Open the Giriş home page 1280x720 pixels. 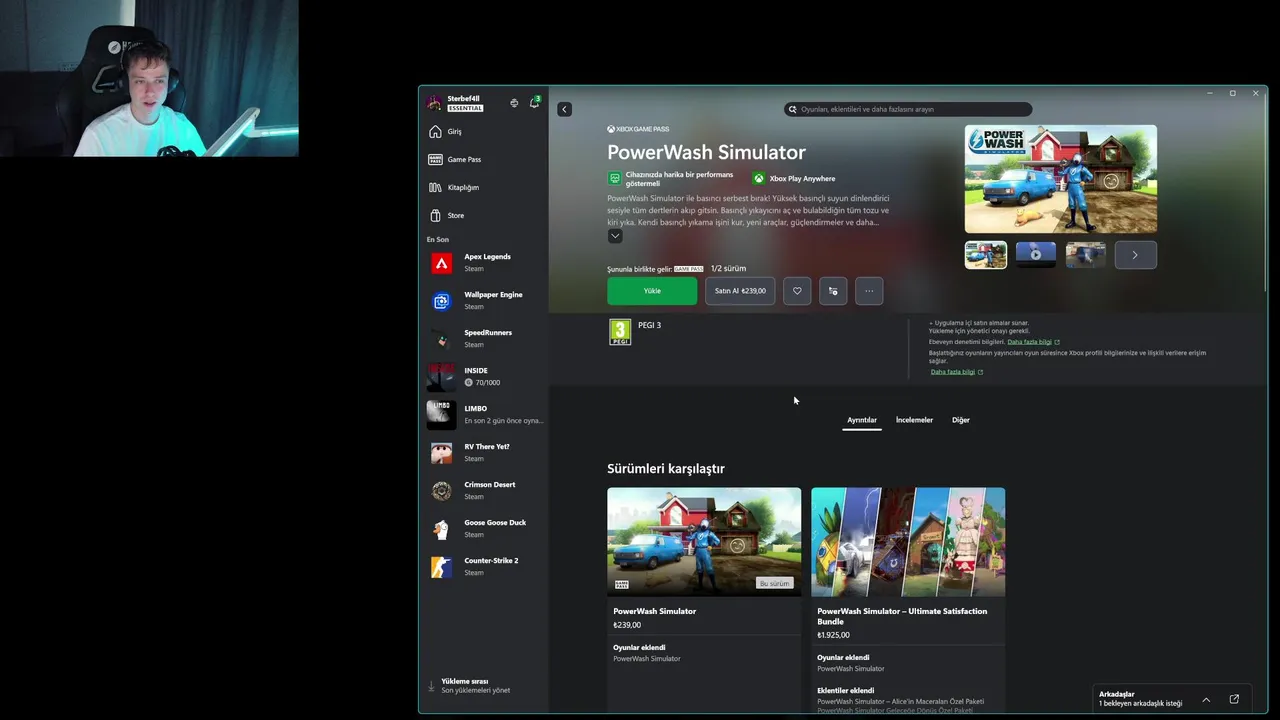point(483,132)
